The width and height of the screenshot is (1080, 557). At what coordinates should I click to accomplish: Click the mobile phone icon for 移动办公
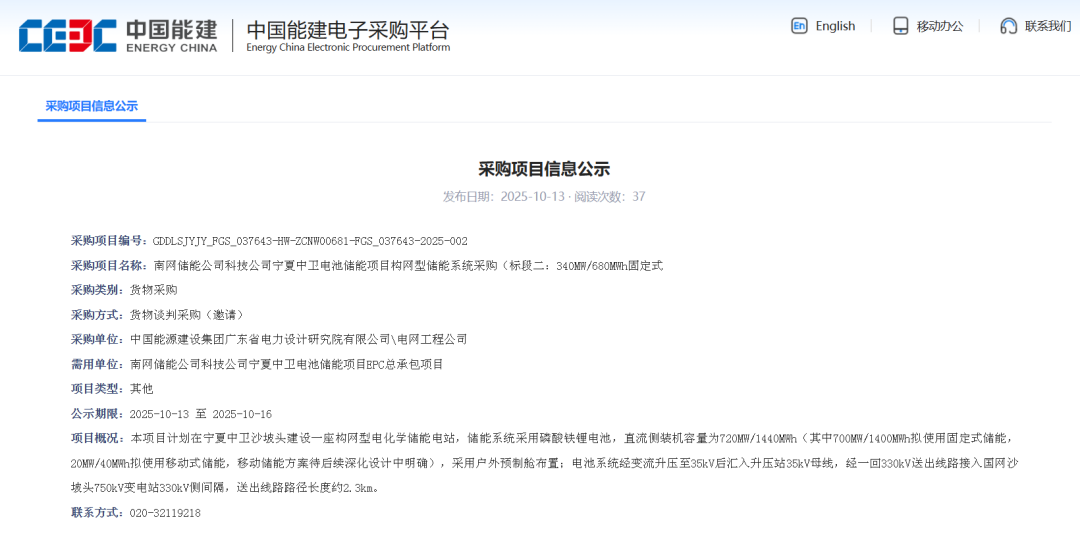[x=900, y=26]
